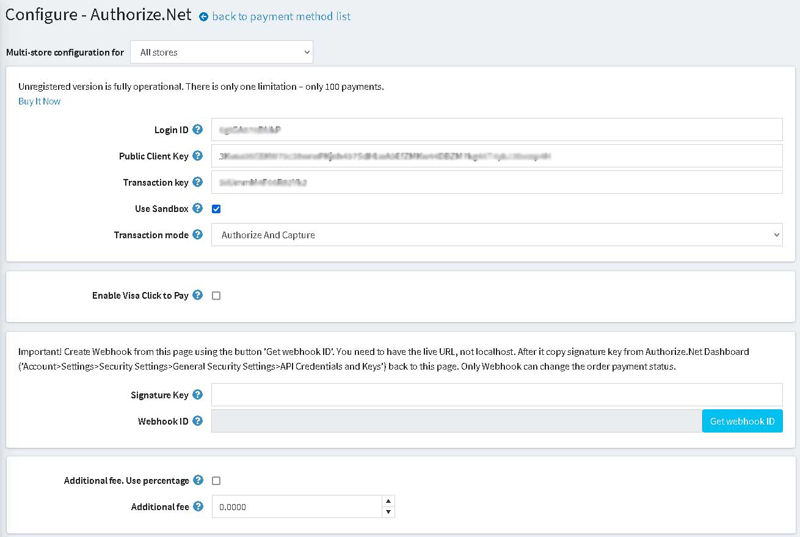Click the Transaction key label
The image size is (800, 537).
tap(156, 183)
